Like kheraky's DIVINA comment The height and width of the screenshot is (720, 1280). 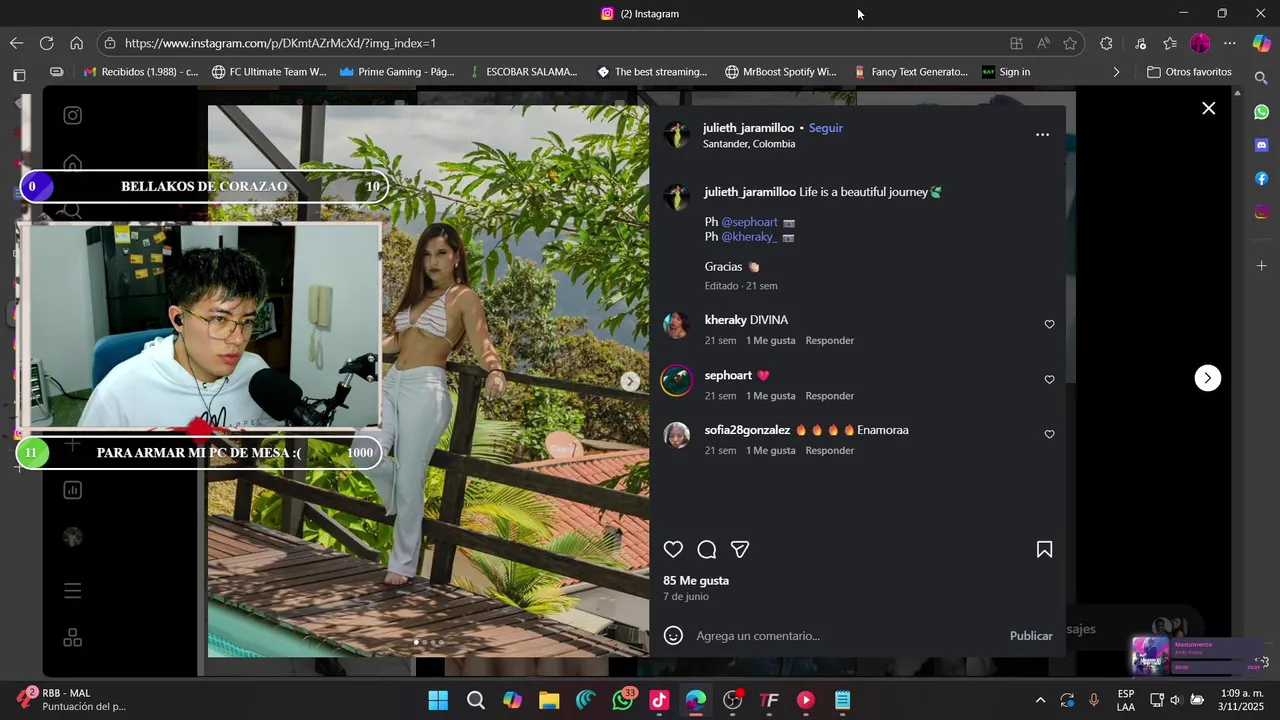1049,324
